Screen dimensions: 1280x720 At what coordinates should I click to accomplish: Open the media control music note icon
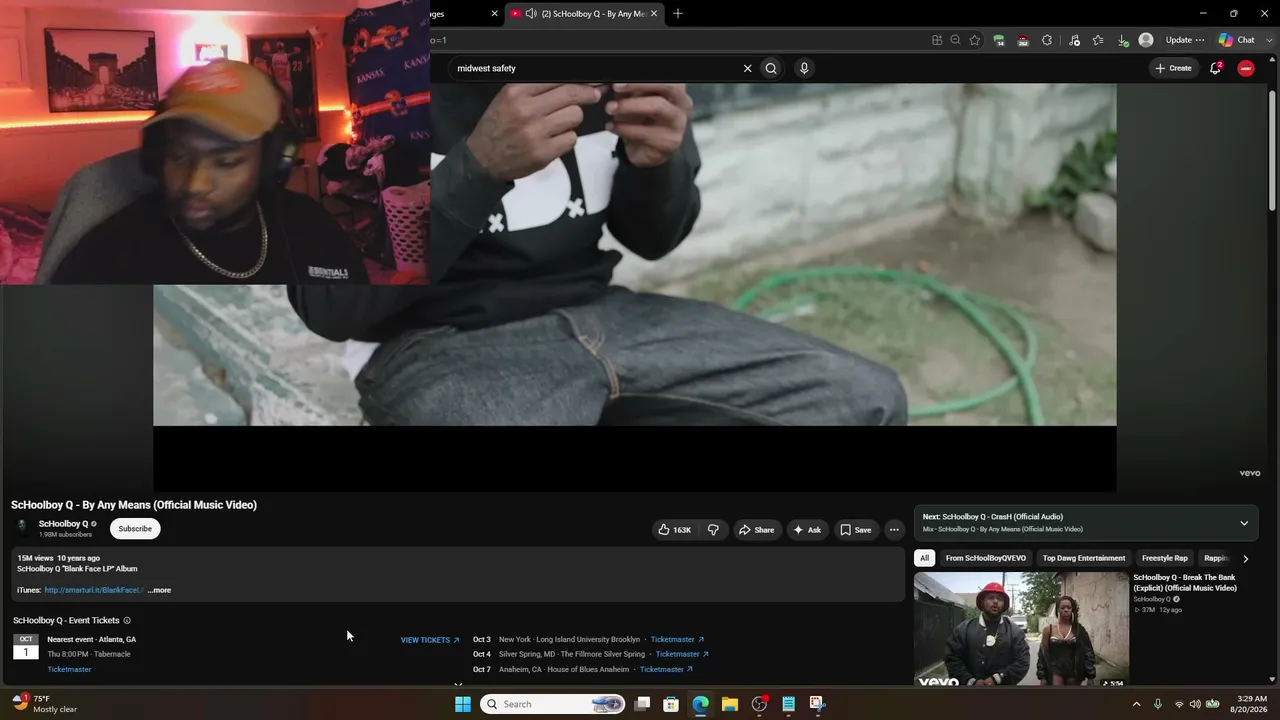pos(1075,40)
